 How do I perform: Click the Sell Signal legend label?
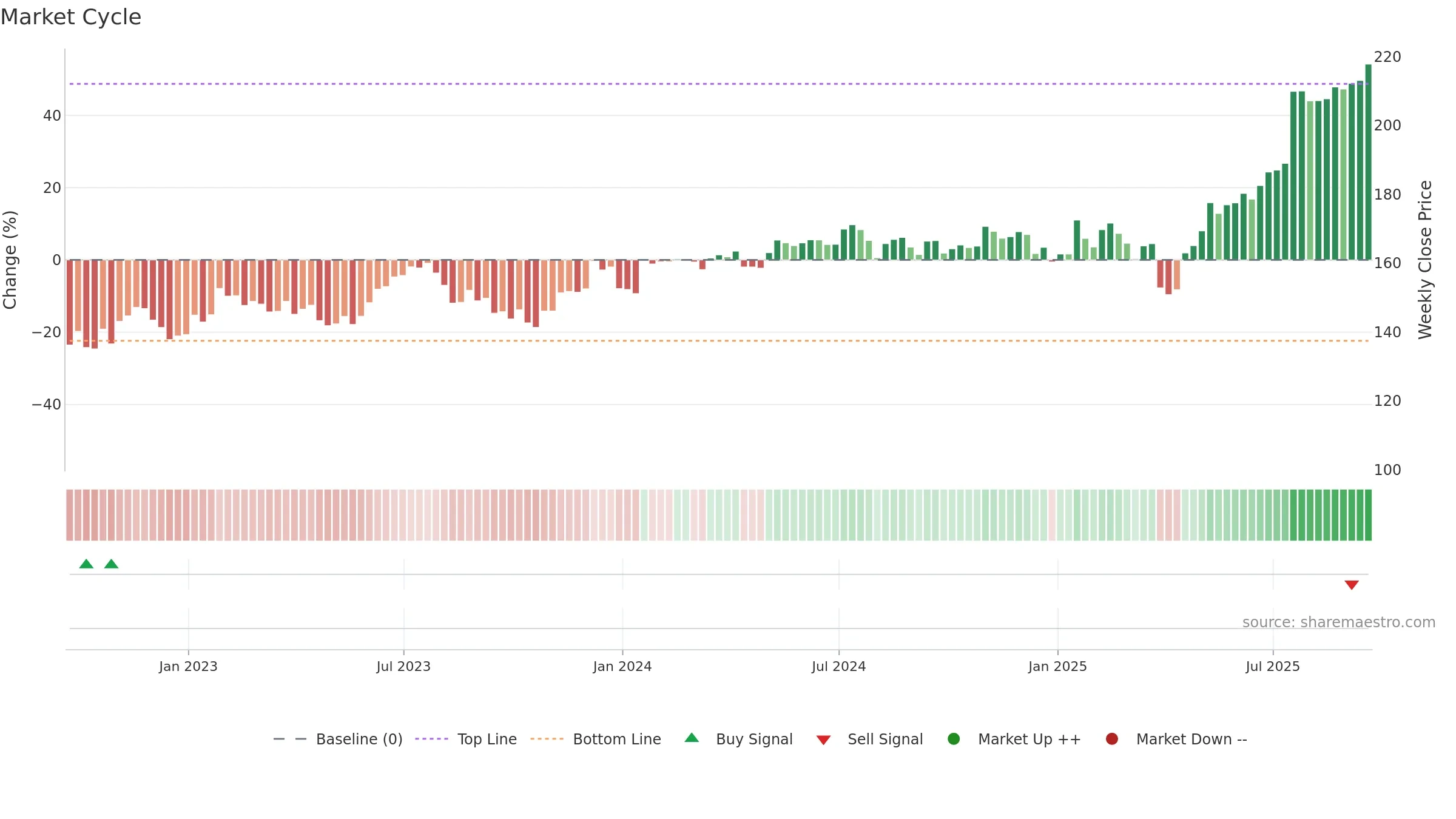coord(885,740)
